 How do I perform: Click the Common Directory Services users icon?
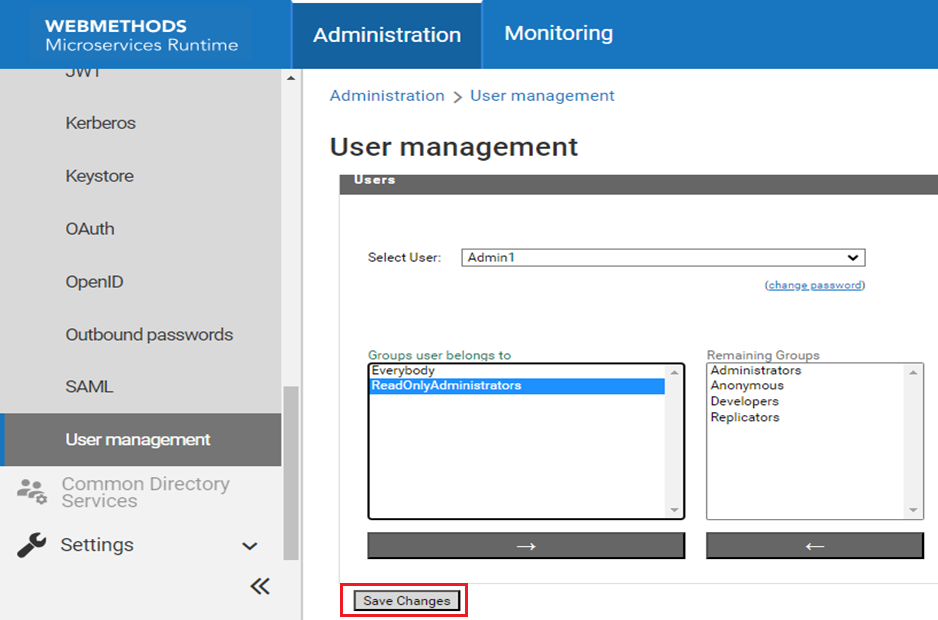point(32,491)
